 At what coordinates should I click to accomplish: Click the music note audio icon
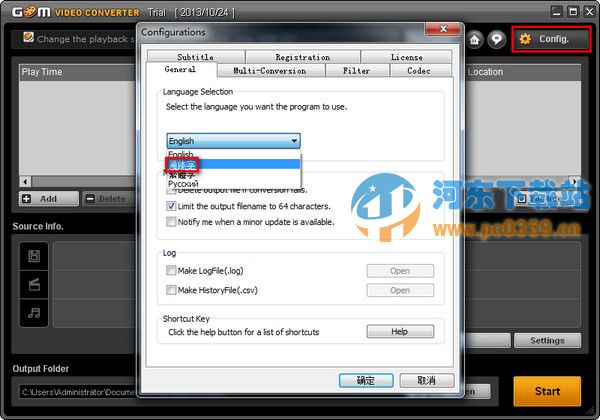[x=34, y=313]
